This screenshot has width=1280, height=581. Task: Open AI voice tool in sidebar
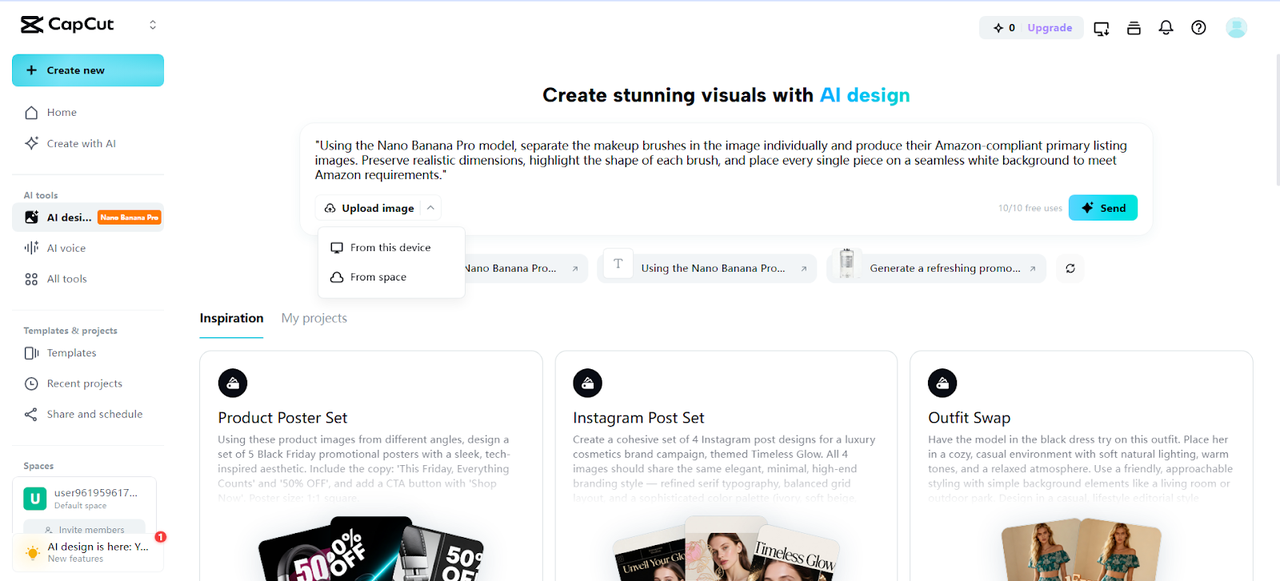tap(66, 248)
